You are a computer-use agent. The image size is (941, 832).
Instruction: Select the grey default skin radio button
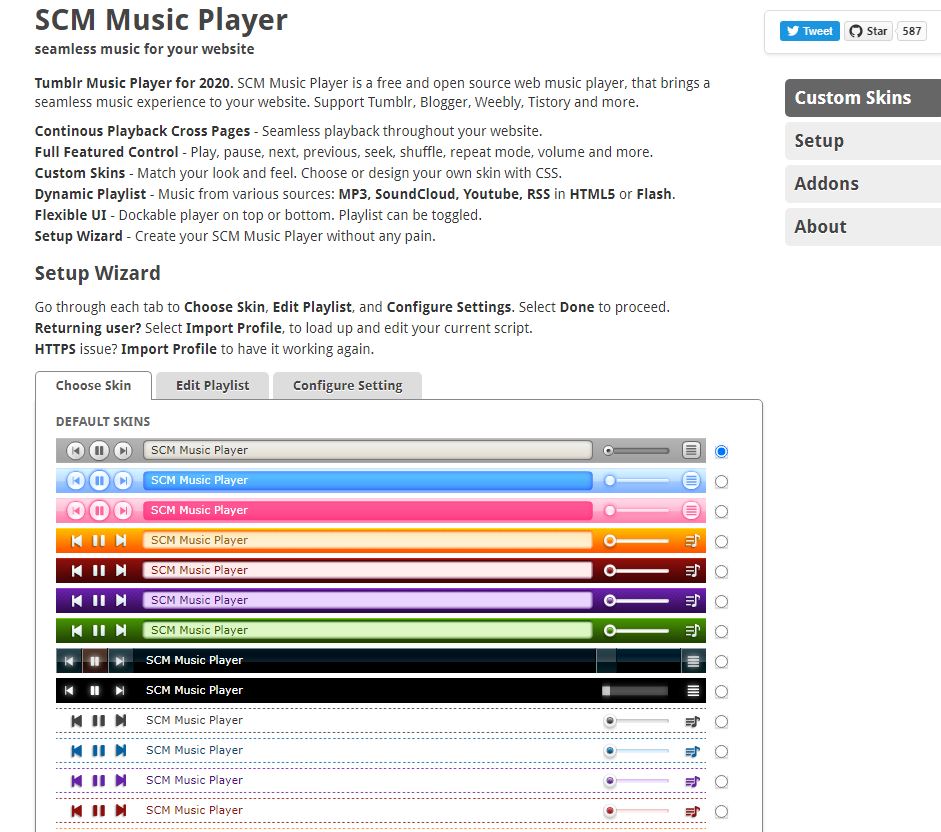(x=721, y=451)
